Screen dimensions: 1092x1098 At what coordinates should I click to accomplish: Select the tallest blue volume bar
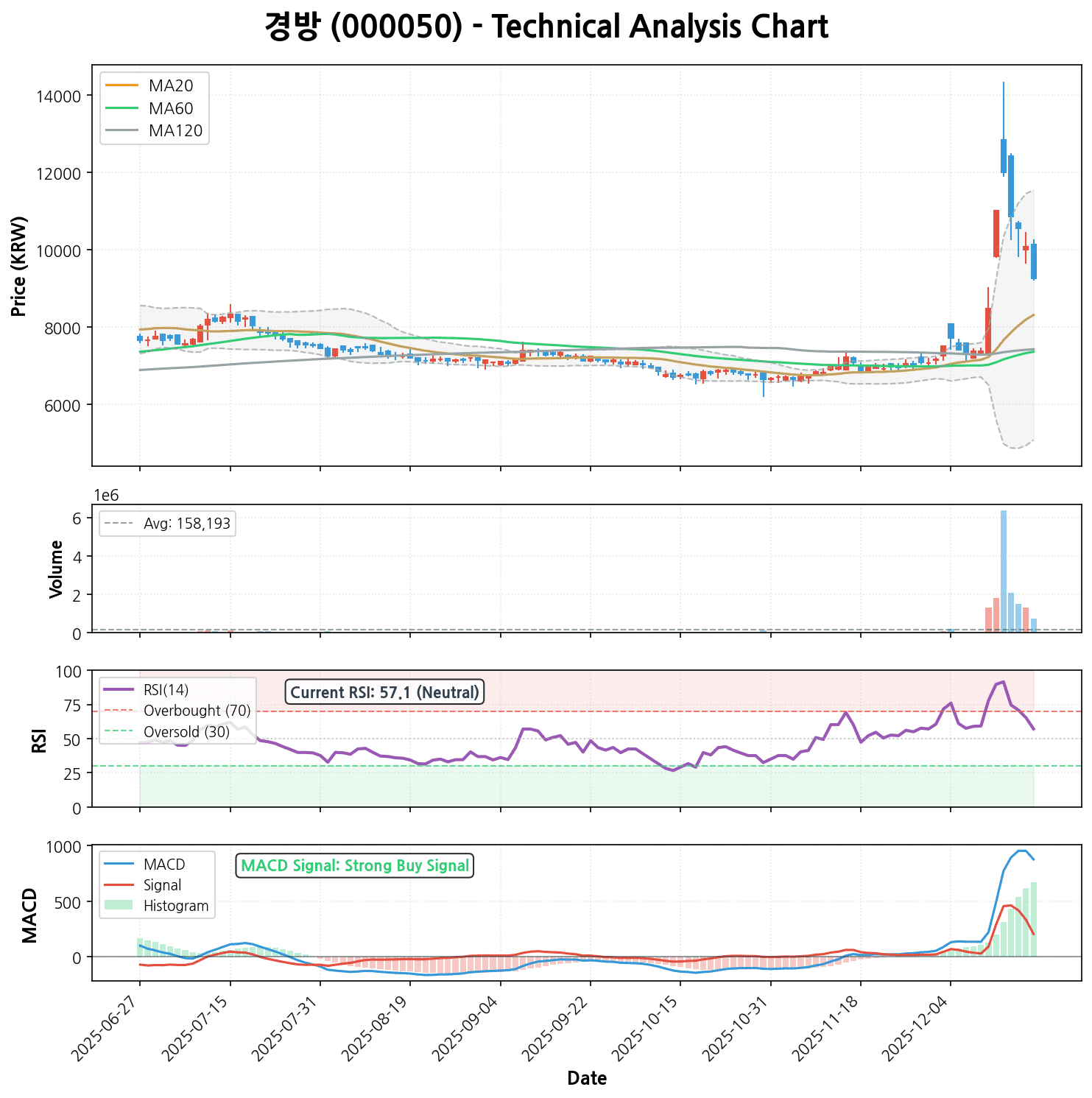1004,571
